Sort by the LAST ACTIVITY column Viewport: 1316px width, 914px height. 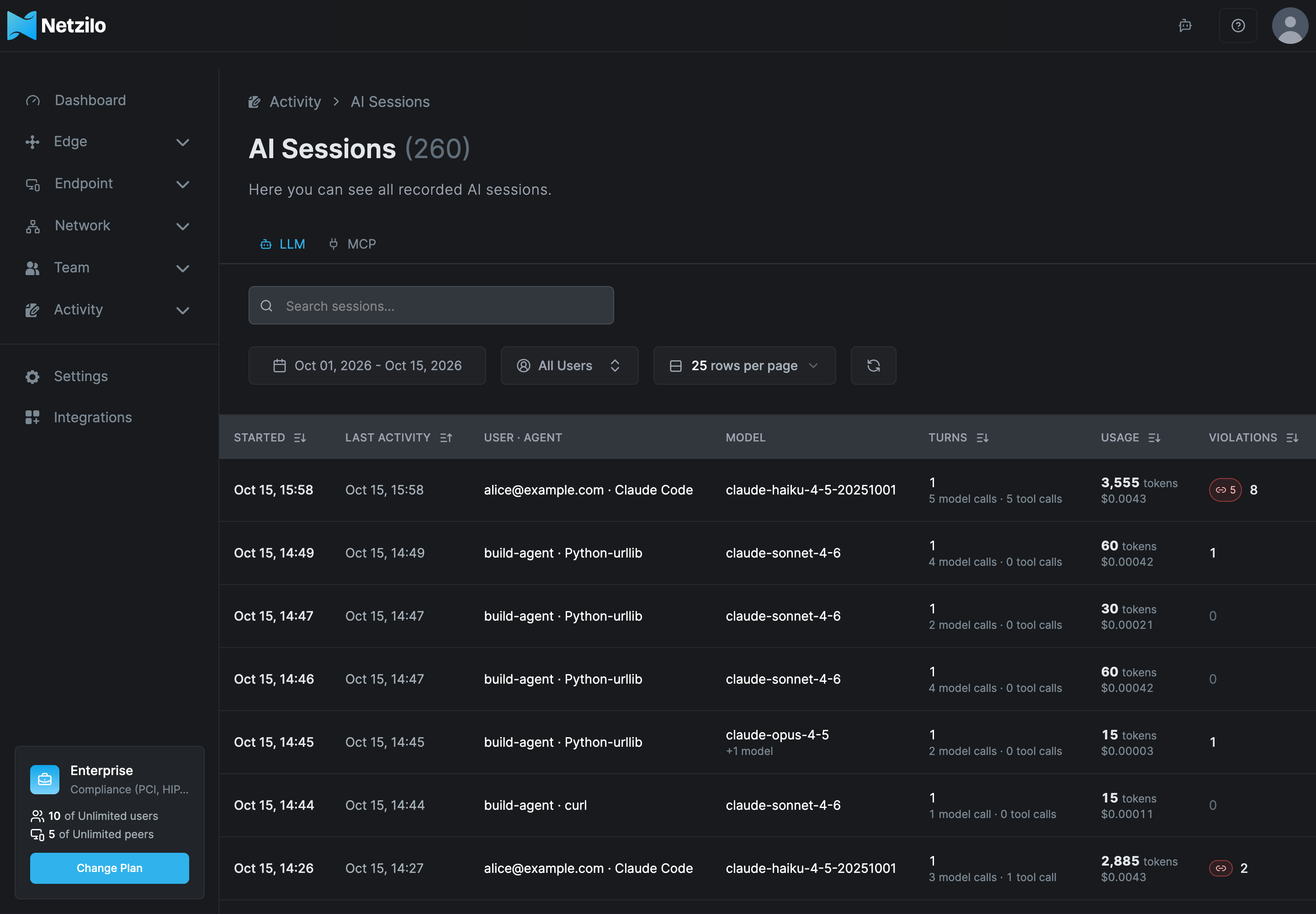[399, 437]
